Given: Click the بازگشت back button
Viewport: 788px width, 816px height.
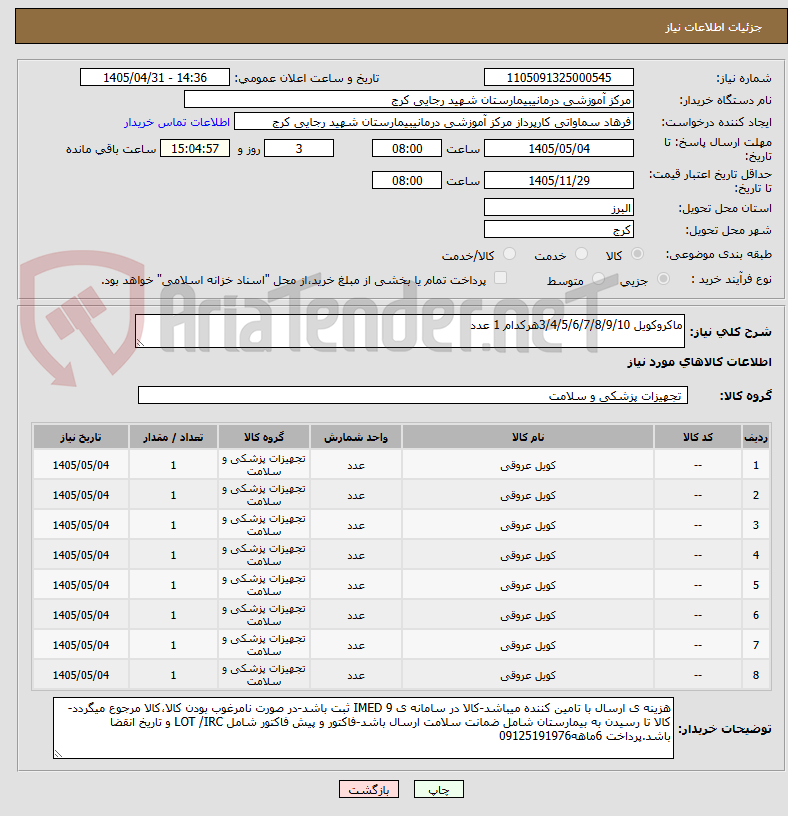Looking at the screenshot, I should 368,789.
